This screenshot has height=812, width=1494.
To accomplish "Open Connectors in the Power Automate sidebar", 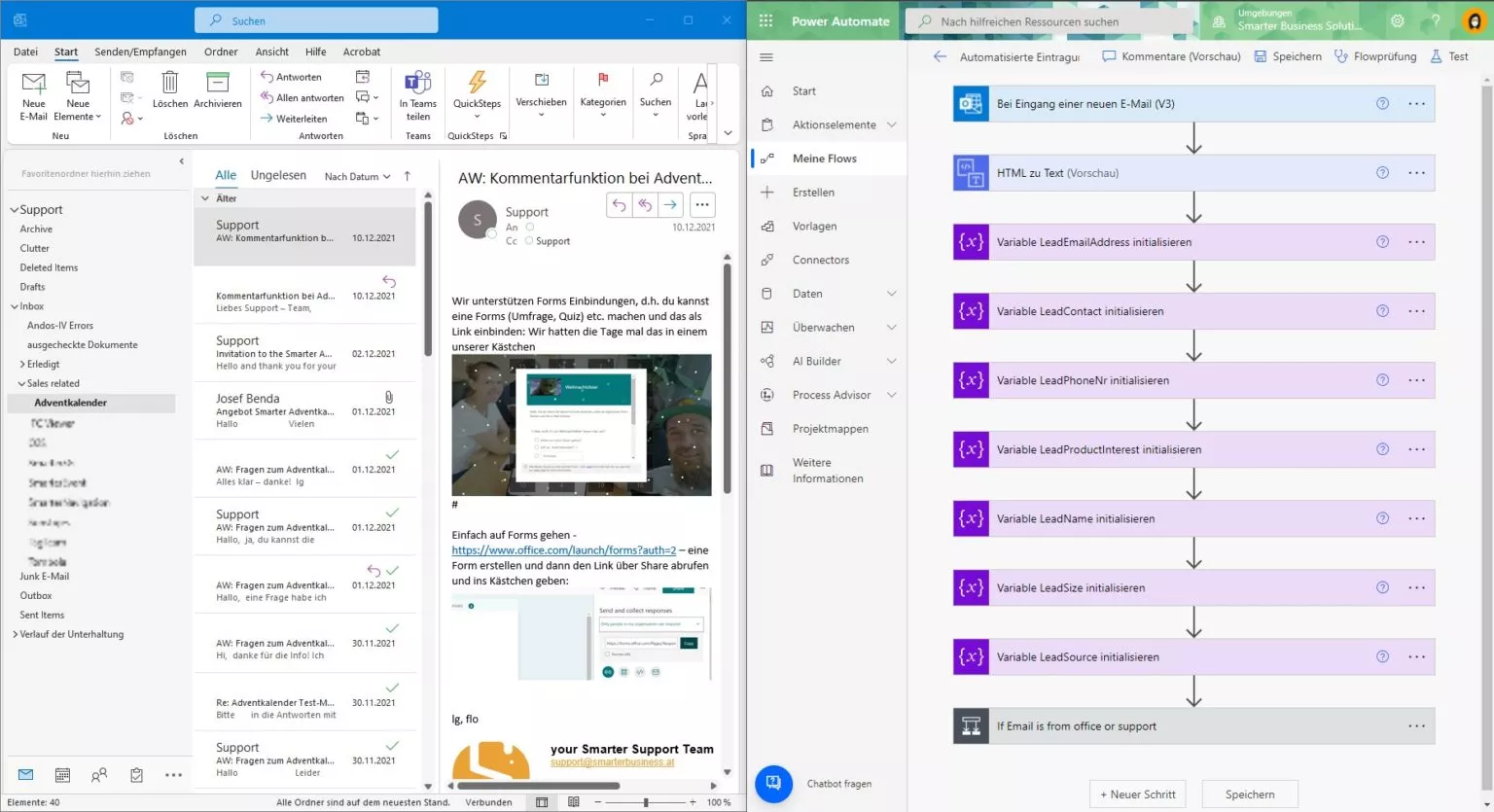I will pos(823,260).
